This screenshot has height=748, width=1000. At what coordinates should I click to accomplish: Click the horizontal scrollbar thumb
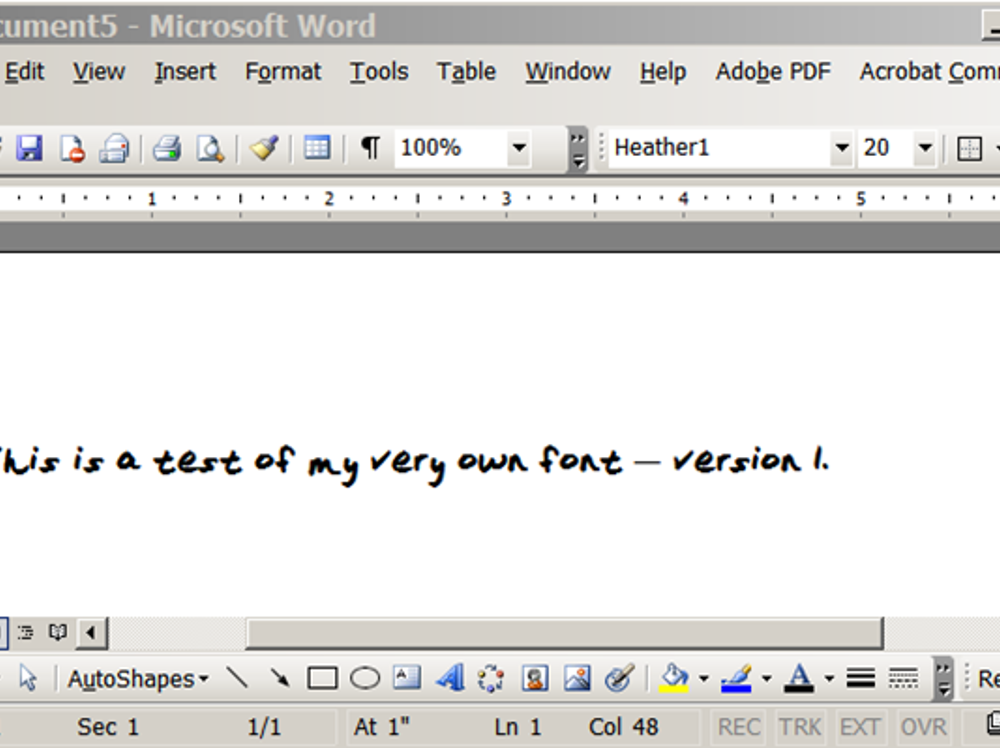(x=564, y=633)
